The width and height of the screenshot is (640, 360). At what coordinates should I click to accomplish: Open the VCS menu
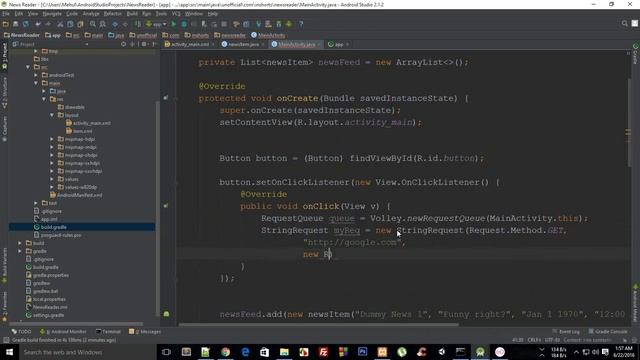pyautogui.click(x=176, y=13)
